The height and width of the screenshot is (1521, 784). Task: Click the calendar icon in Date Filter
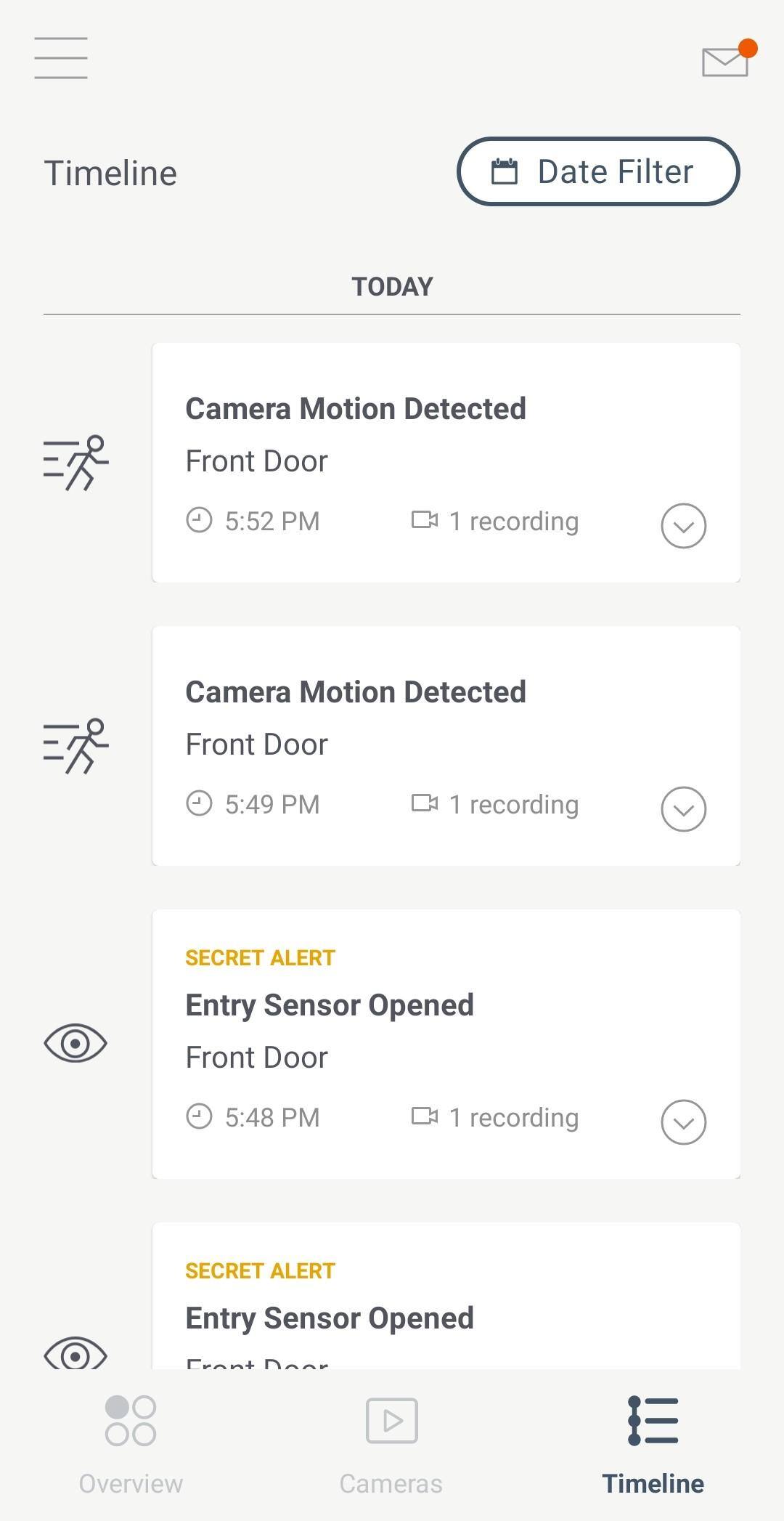tap(505, 171)
